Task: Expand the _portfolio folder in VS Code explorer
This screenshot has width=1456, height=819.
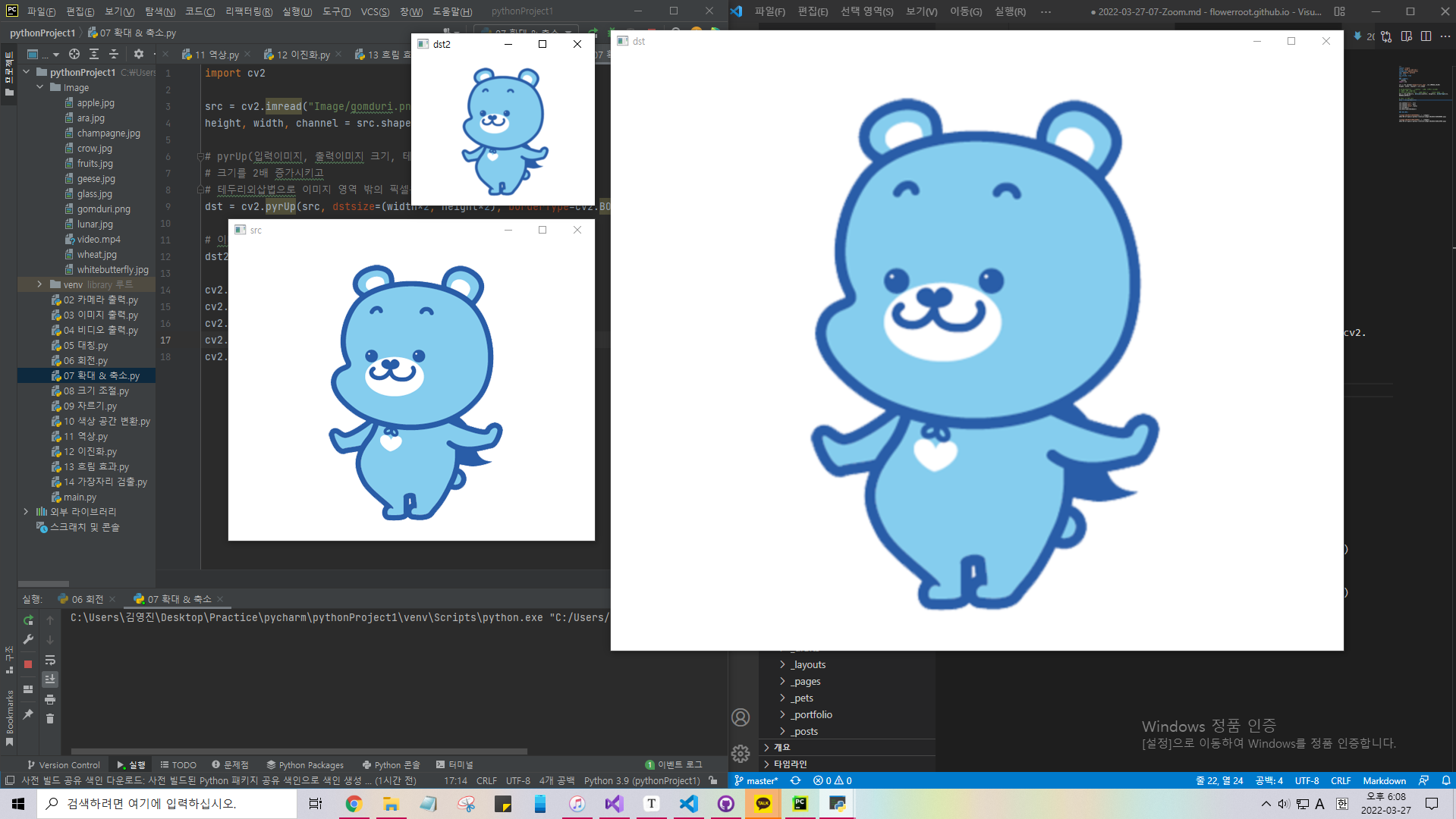Action: click(x=782, y=714)
